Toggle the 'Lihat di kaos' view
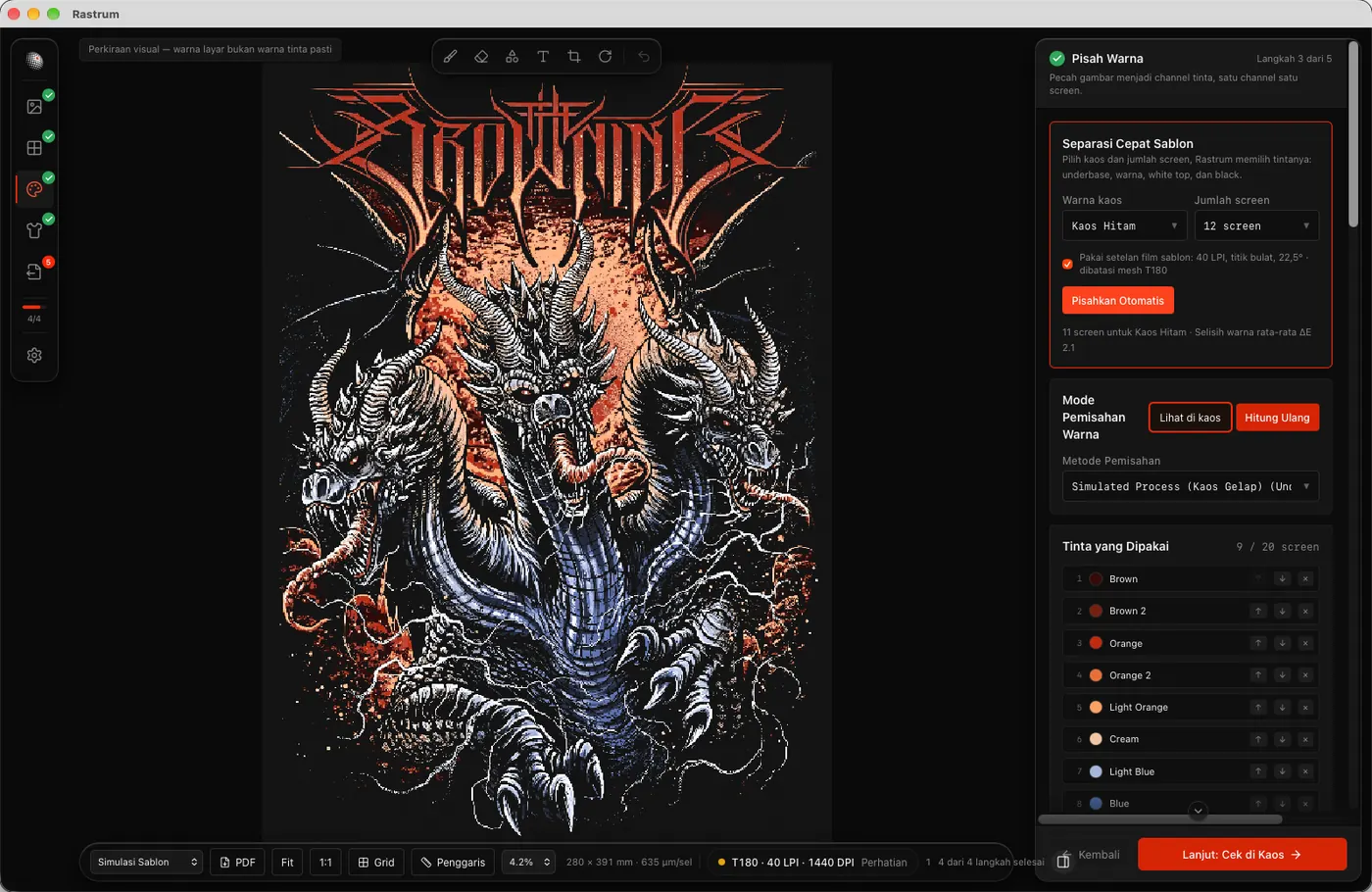Image resolution: width=1372 pixels, height=892 pixels. tap(1190, 418)
